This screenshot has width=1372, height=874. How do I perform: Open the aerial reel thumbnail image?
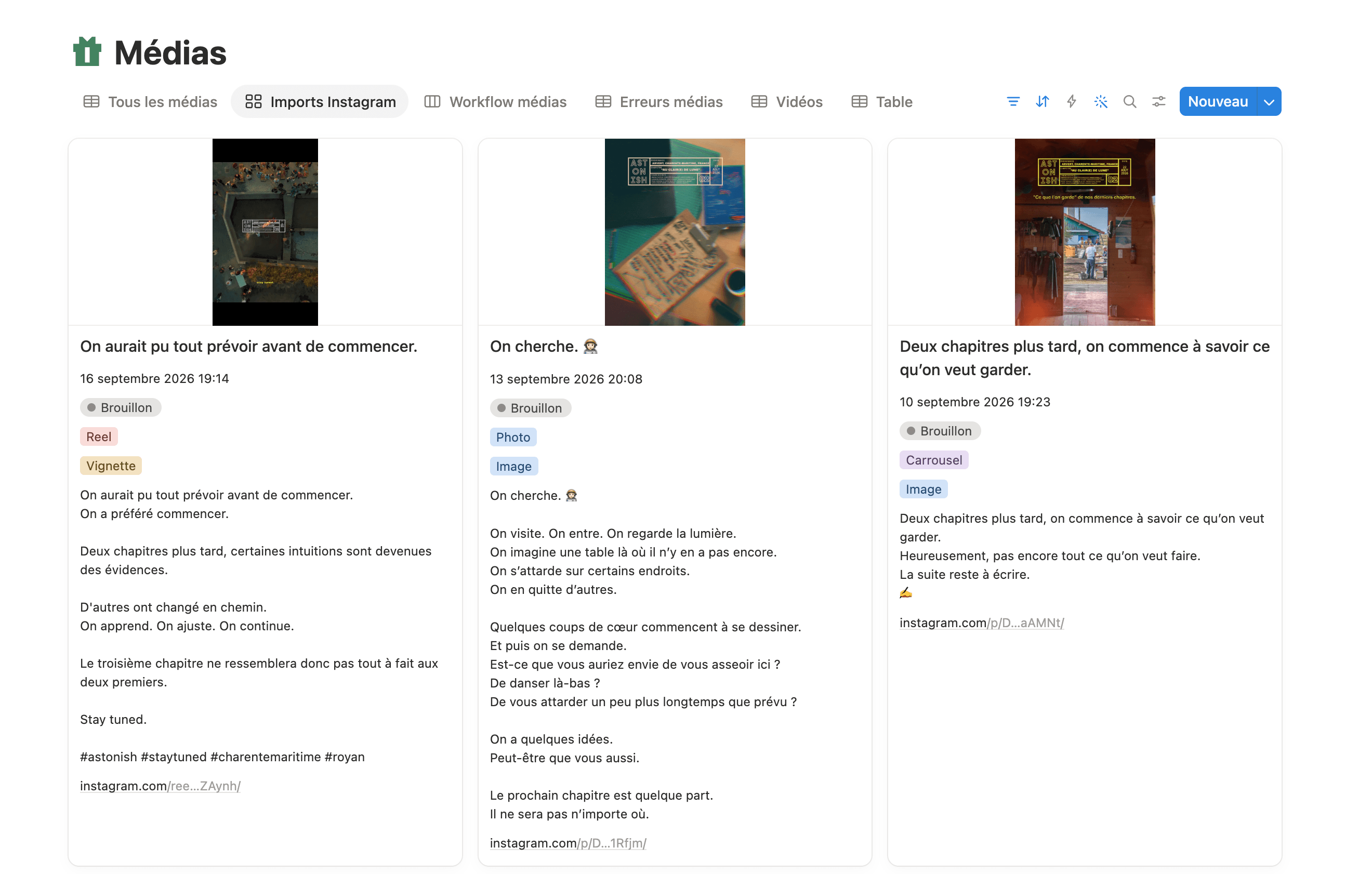pyautogui.click(x=265, y=232)
